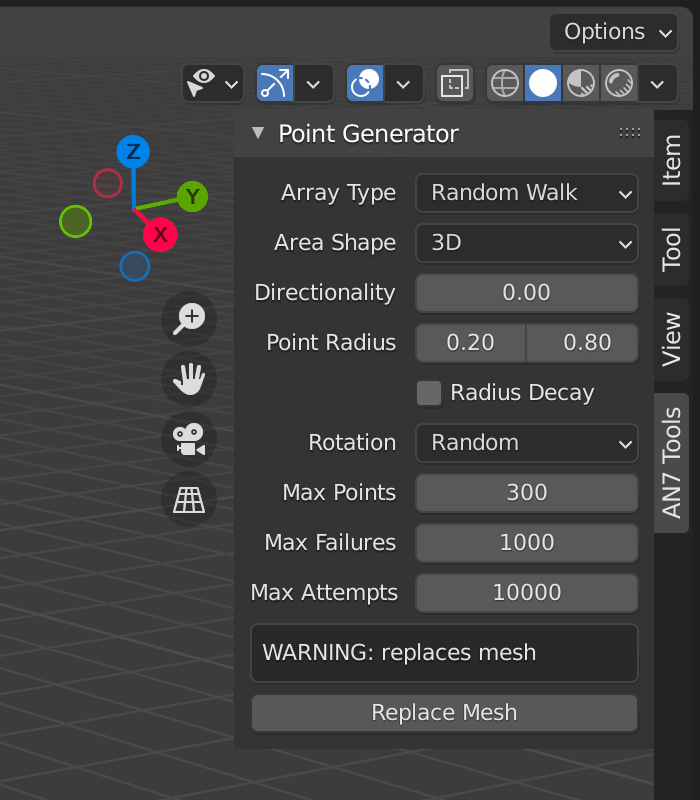Click the Max Failures field
This screenshot has width=700, height=800.
click(x=527, y=543)
